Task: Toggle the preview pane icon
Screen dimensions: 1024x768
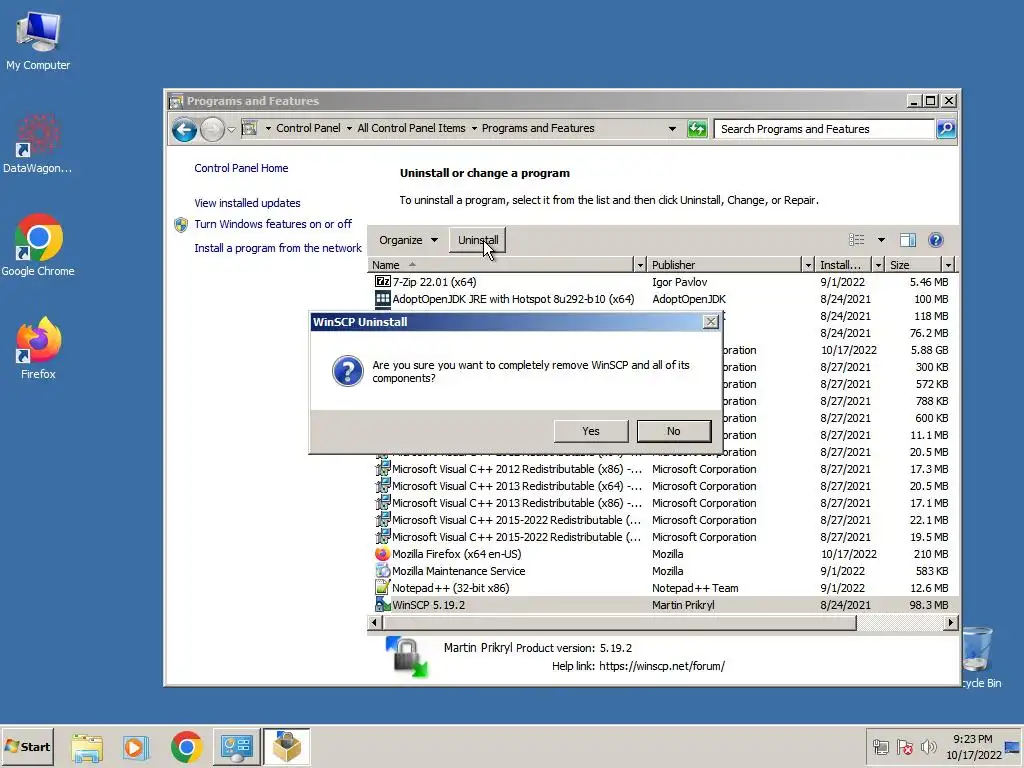Action: click(908, 240)
